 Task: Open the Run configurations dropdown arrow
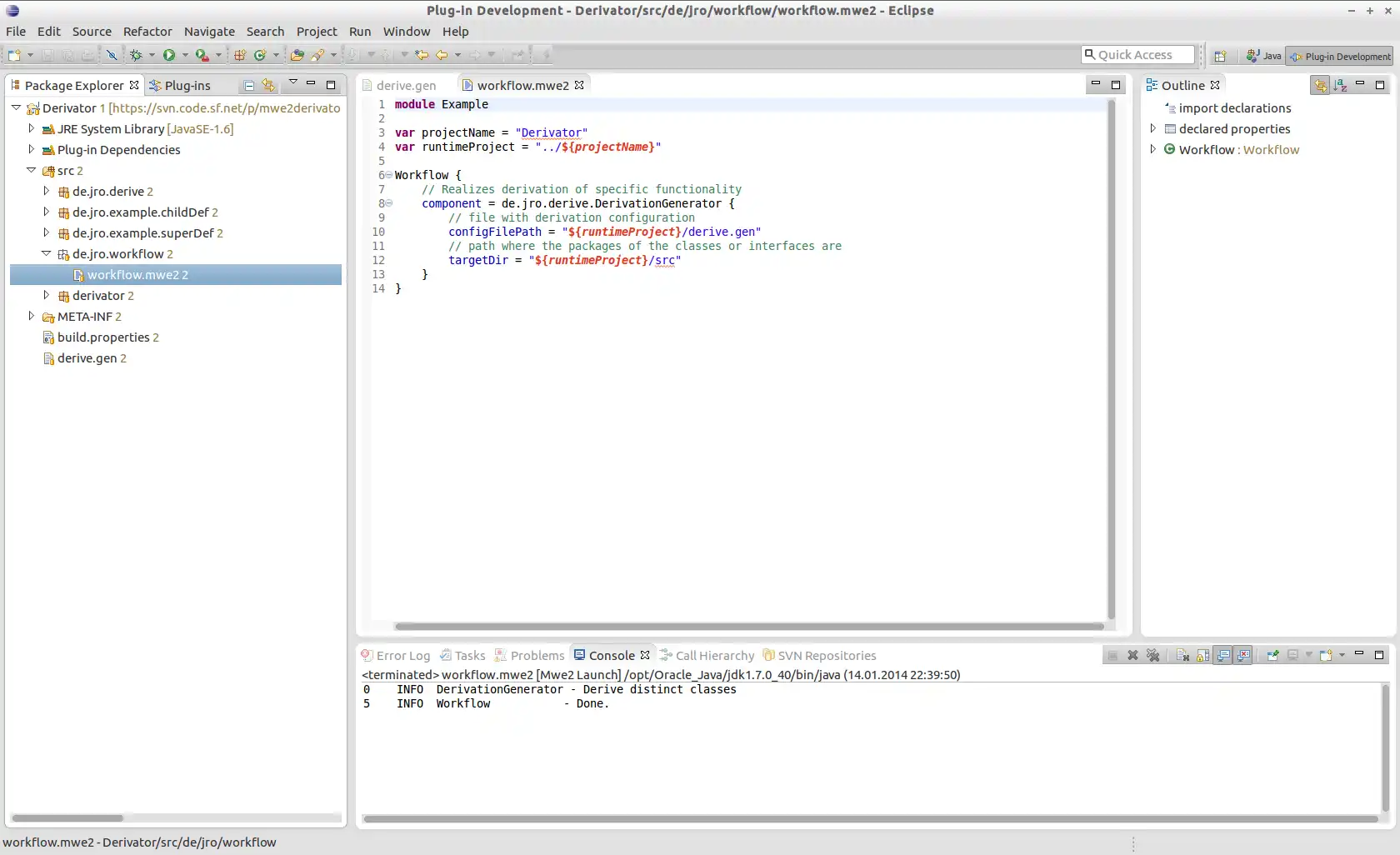click(185, 55)
